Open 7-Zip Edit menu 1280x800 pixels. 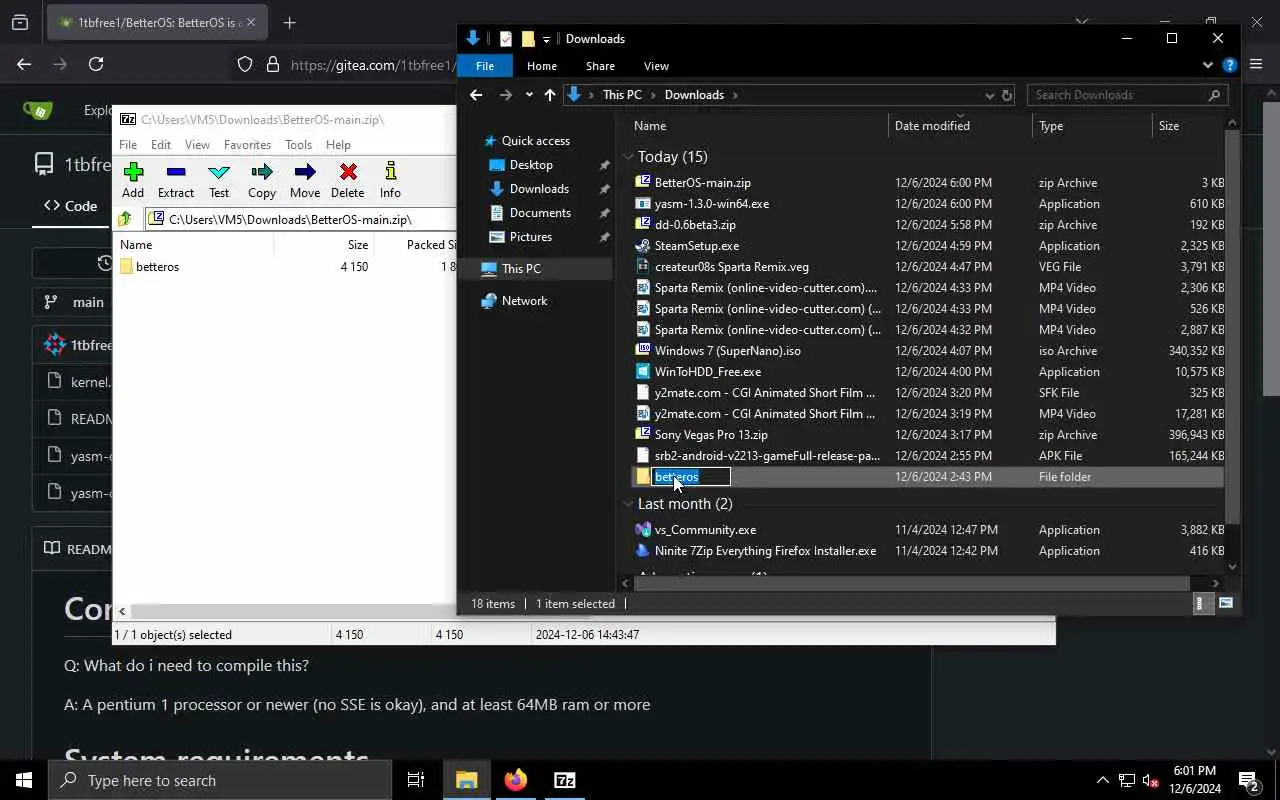[x=160, y=145]
